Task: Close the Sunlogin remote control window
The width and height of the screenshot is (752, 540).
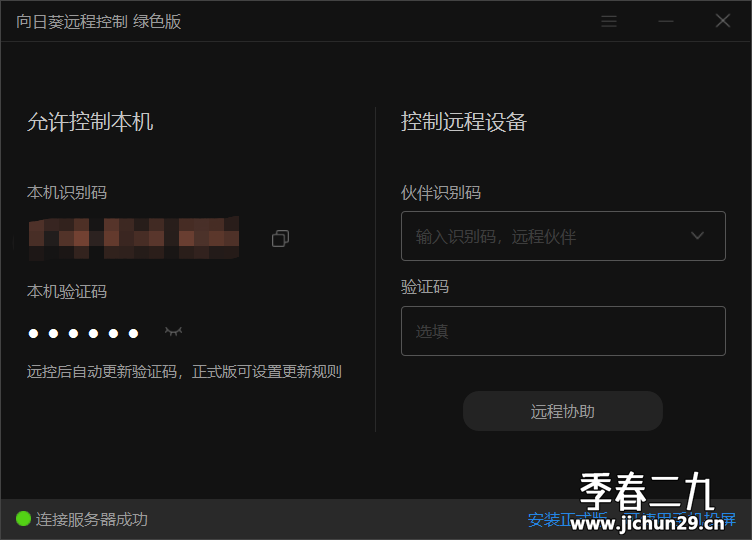Action: (x=723, y=21)
